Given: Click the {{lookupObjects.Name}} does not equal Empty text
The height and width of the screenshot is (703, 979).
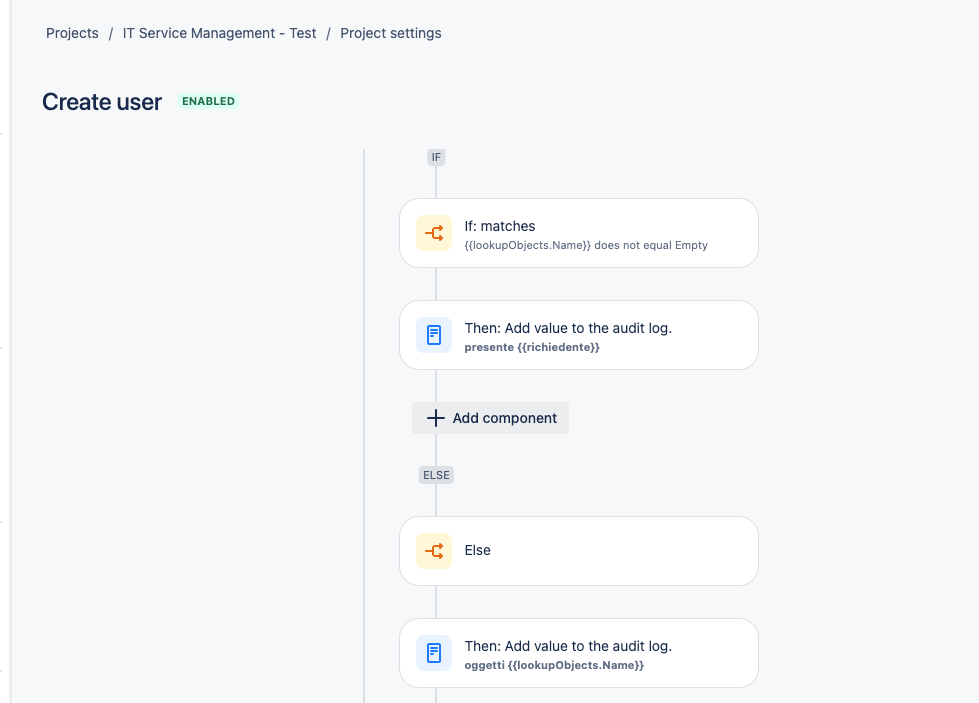Looking at the screenshot, I should point(586,245).
